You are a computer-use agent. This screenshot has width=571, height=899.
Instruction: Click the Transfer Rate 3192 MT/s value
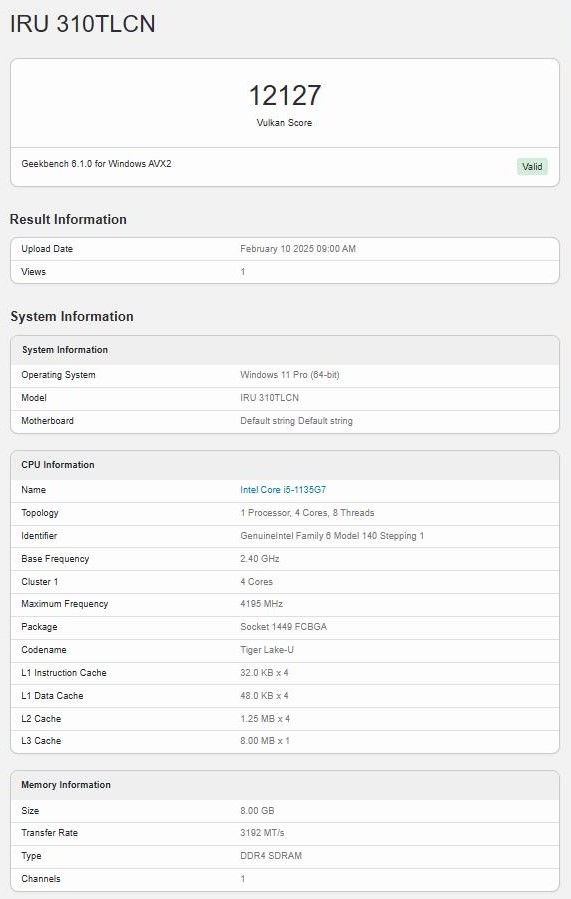tap(262, 832)
